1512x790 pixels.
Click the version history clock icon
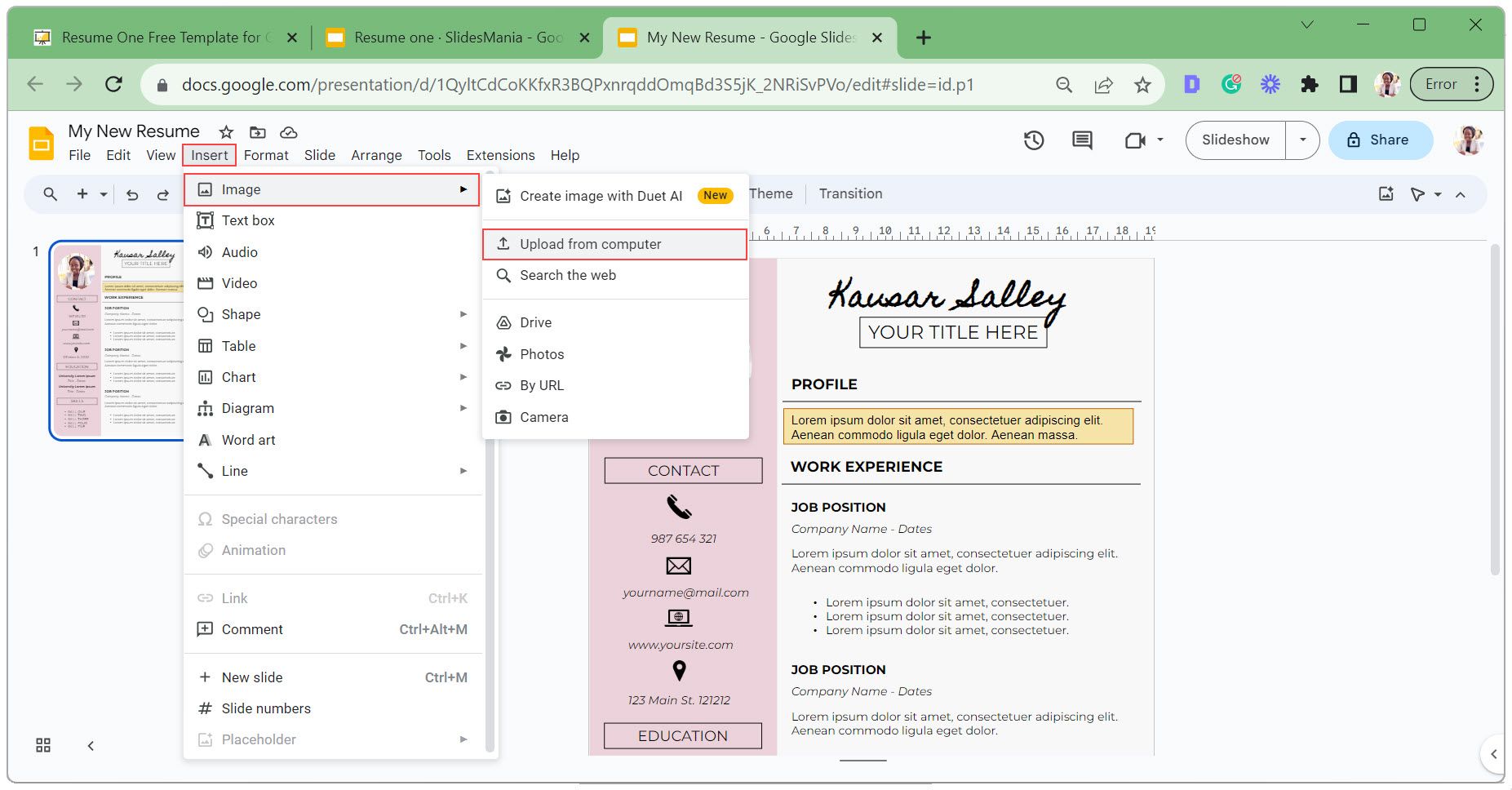(x=1034, y=140)
